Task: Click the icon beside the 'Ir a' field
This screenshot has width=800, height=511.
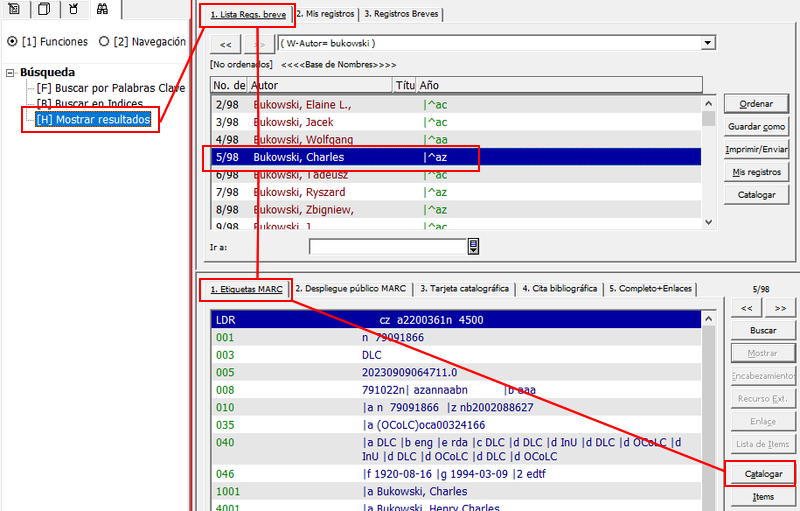Action: point(474,247)
